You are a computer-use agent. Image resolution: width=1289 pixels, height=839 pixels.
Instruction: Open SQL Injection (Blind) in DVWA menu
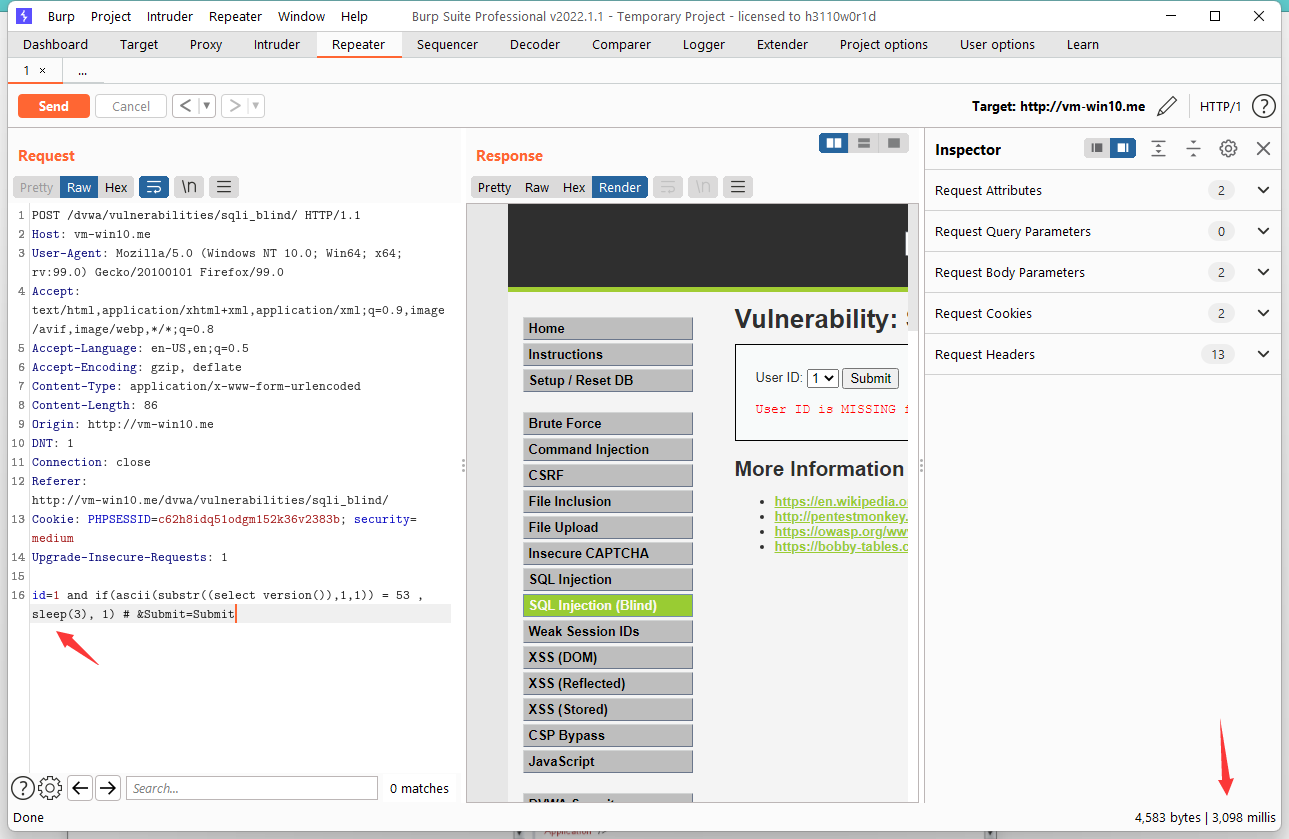[608, 605]
